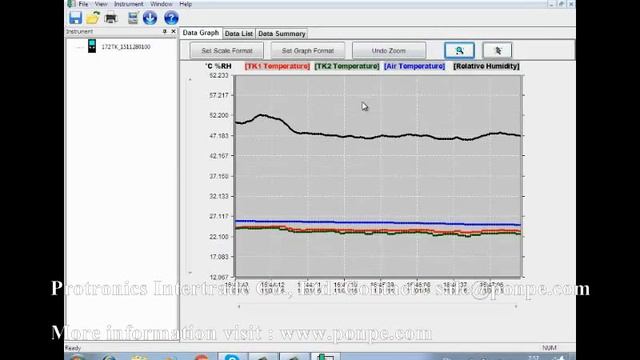Click the blue Download data icon
This screenshot has width=640, height=360.
(150, 18)
